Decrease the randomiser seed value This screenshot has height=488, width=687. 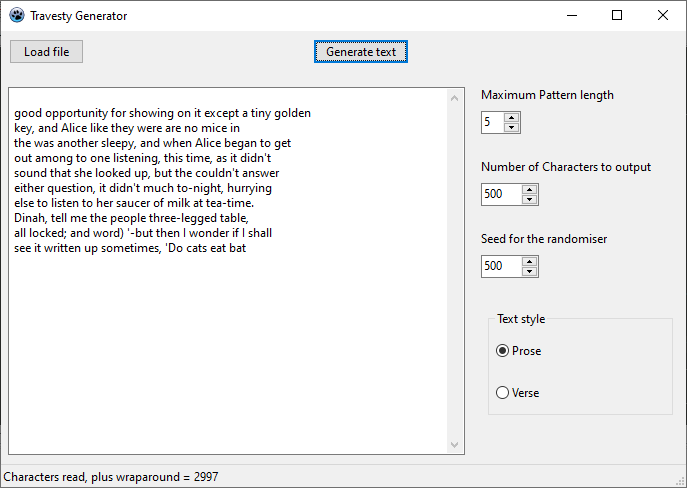click(529, 271)
